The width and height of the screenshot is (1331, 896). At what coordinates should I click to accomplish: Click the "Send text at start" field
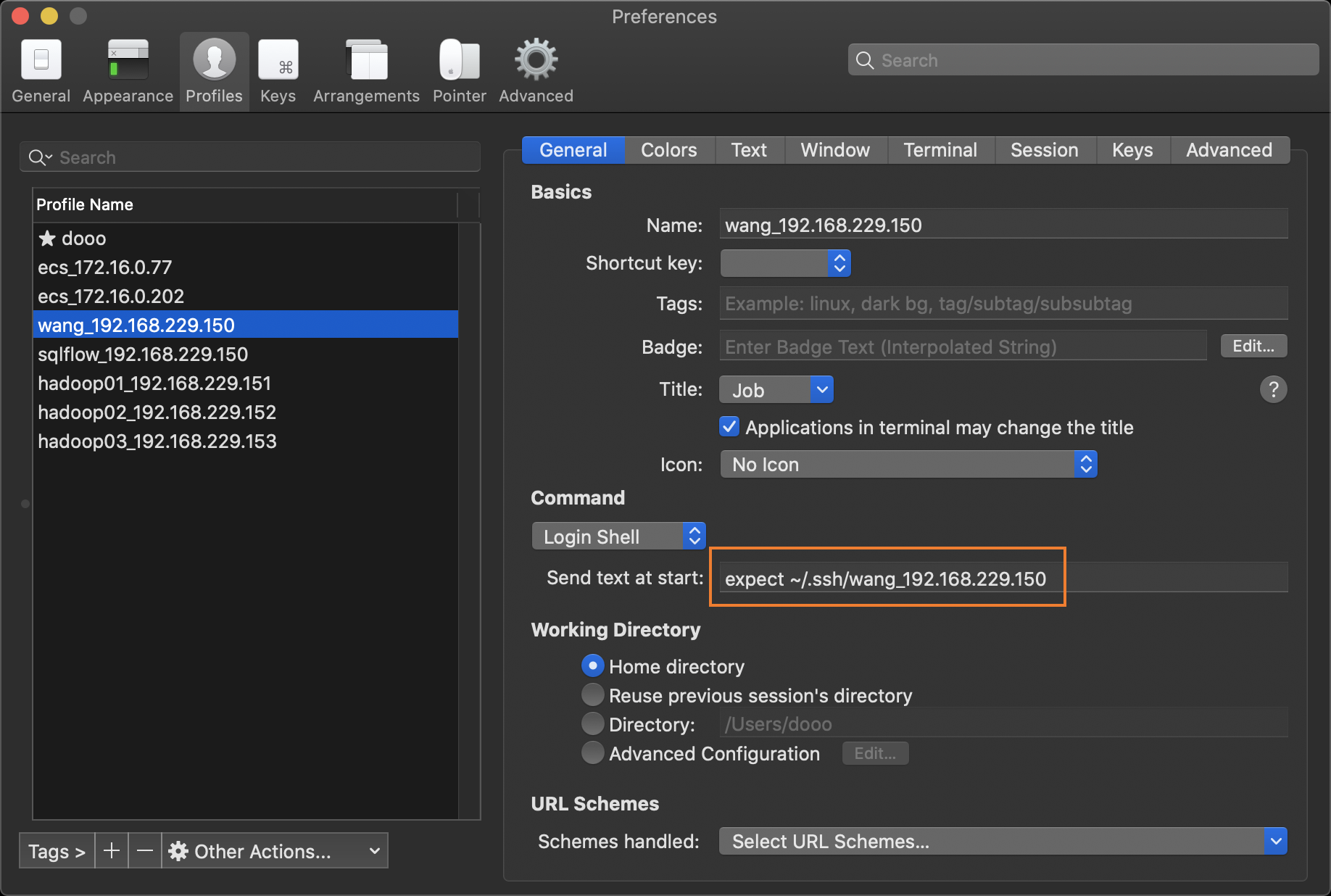tap(887, 578)
